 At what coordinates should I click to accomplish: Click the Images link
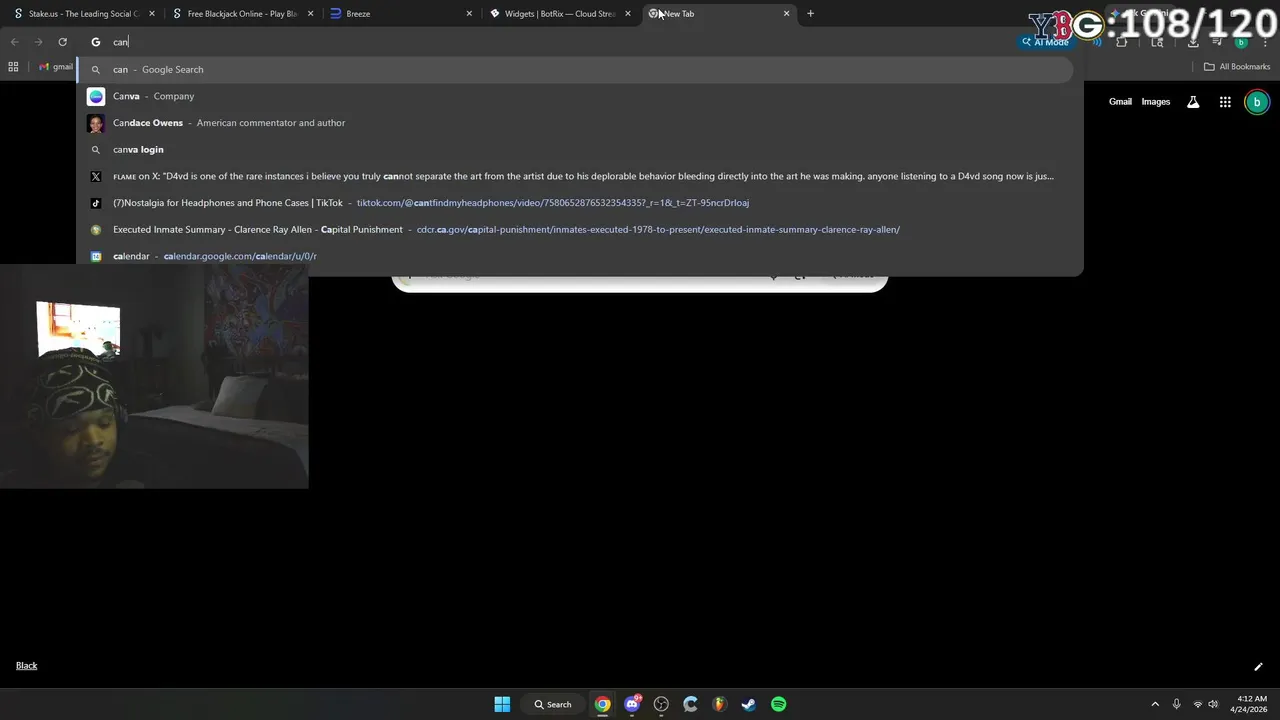[x=1156, y=102]
